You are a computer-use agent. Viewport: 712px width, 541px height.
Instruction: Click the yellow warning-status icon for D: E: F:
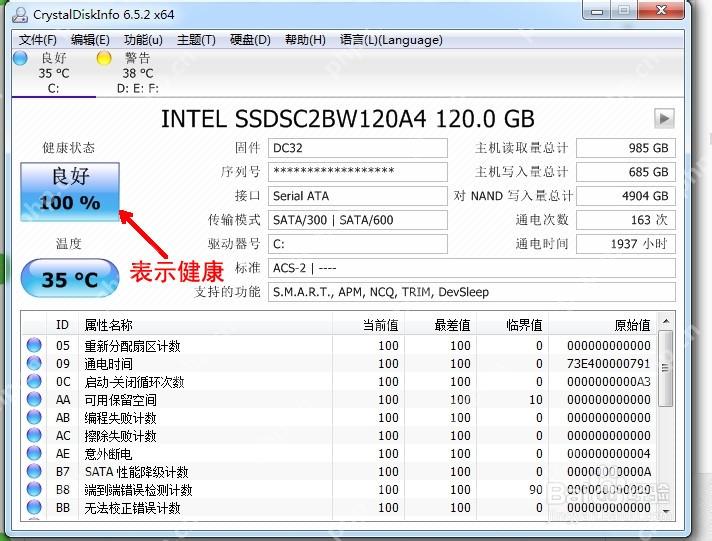(104, 58)
